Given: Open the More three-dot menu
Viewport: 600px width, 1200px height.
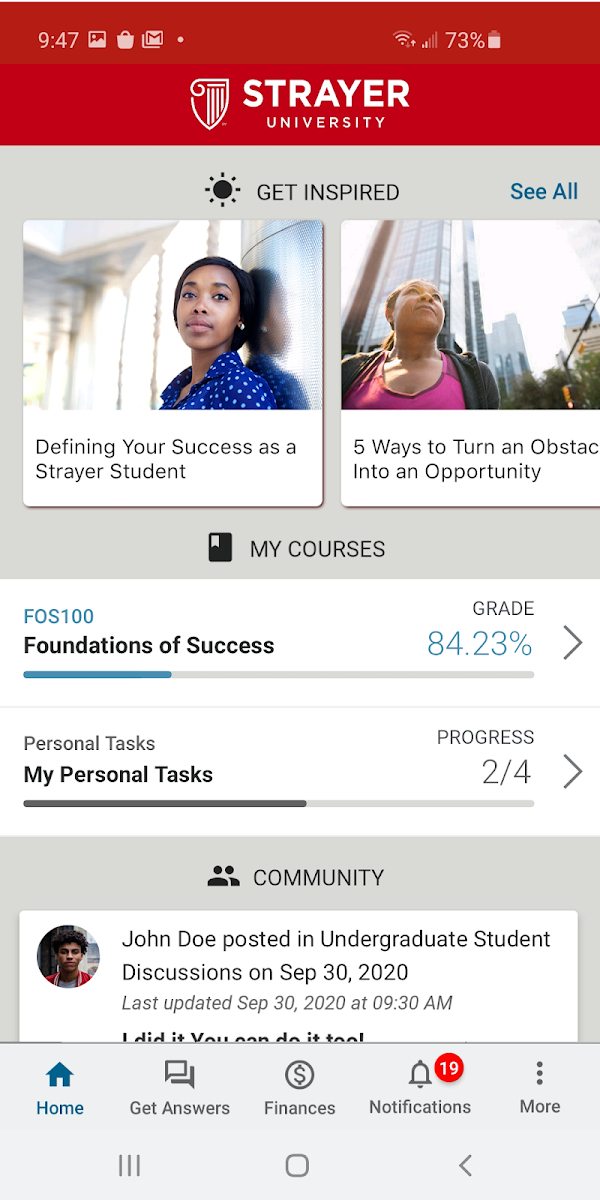Looking at the screenshot, I should point(539,1076).
